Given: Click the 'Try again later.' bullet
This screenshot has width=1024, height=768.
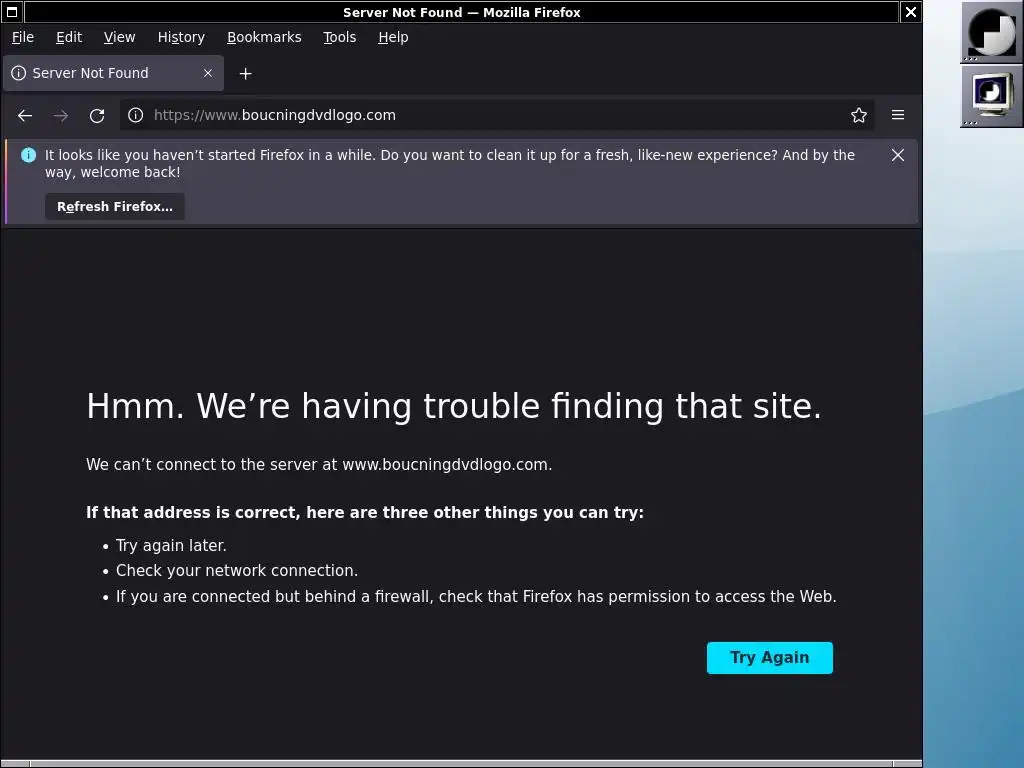Looking at the screenshot, I should pos(171,545).
